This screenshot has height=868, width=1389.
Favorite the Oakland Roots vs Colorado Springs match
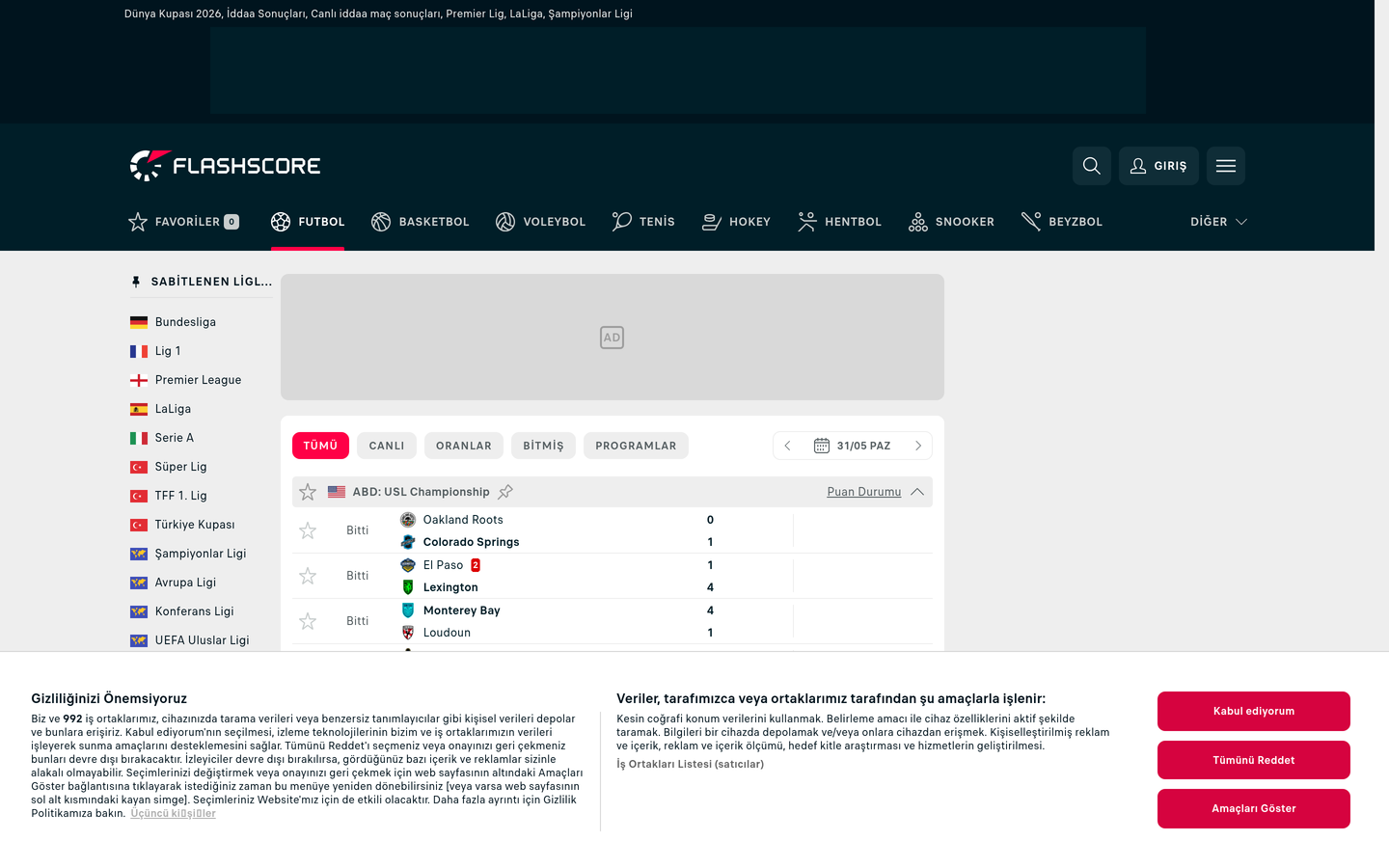[x=308, y=530]
